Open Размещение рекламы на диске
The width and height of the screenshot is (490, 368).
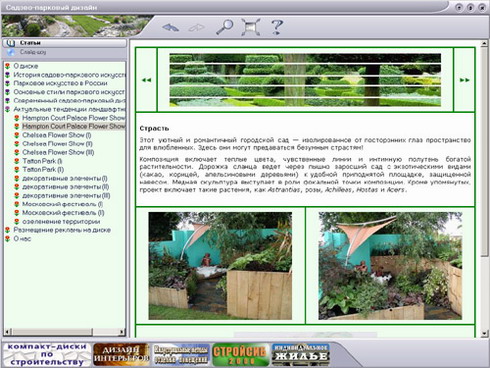(x=62, y=230)
